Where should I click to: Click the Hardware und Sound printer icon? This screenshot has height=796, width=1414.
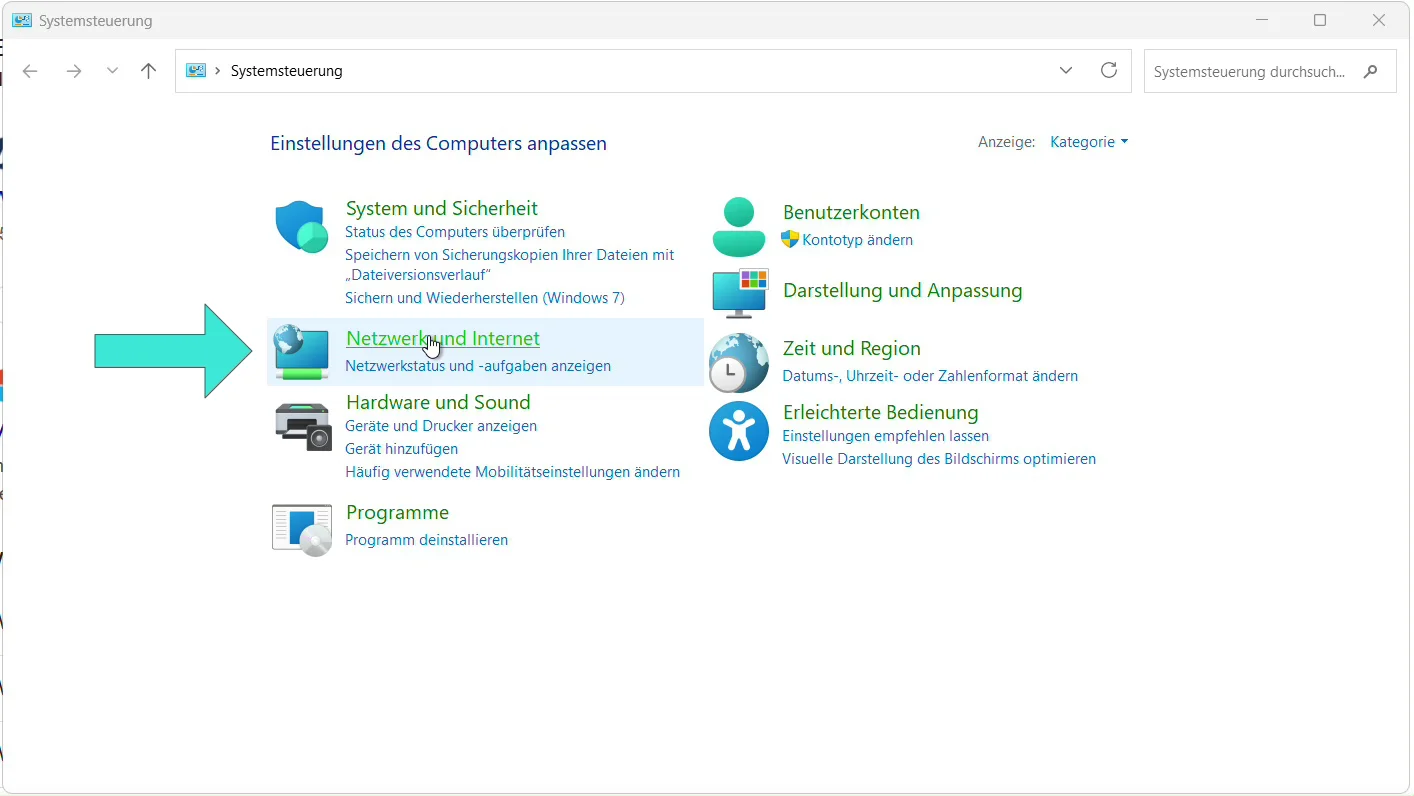coord(303,426)
